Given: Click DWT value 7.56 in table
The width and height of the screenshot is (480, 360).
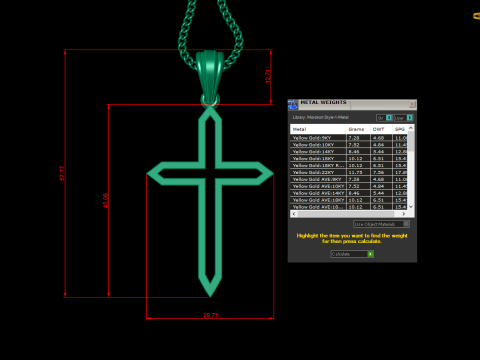Looking at the screenshot, I should pyautogui.click(x=378, y=172).
